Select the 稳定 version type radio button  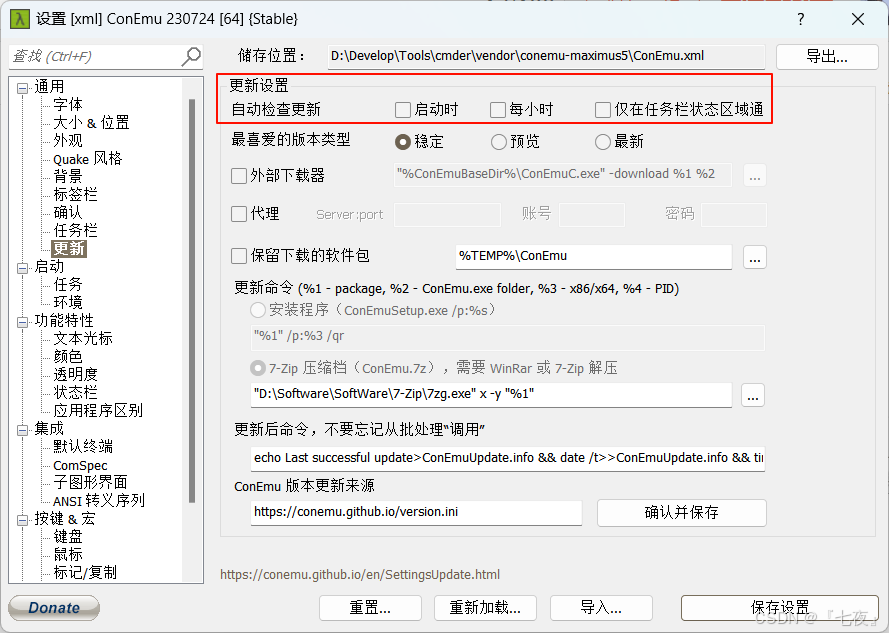coord(403,142)
